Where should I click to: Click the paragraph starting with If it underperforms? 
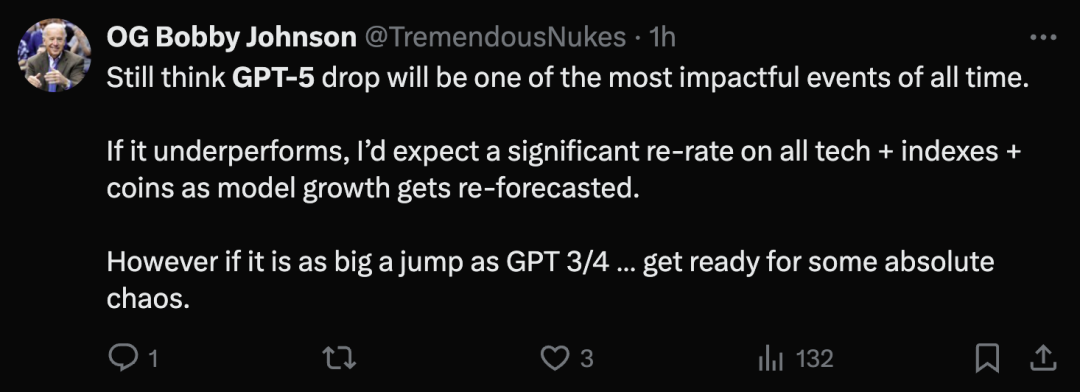[x=563, y=169]
